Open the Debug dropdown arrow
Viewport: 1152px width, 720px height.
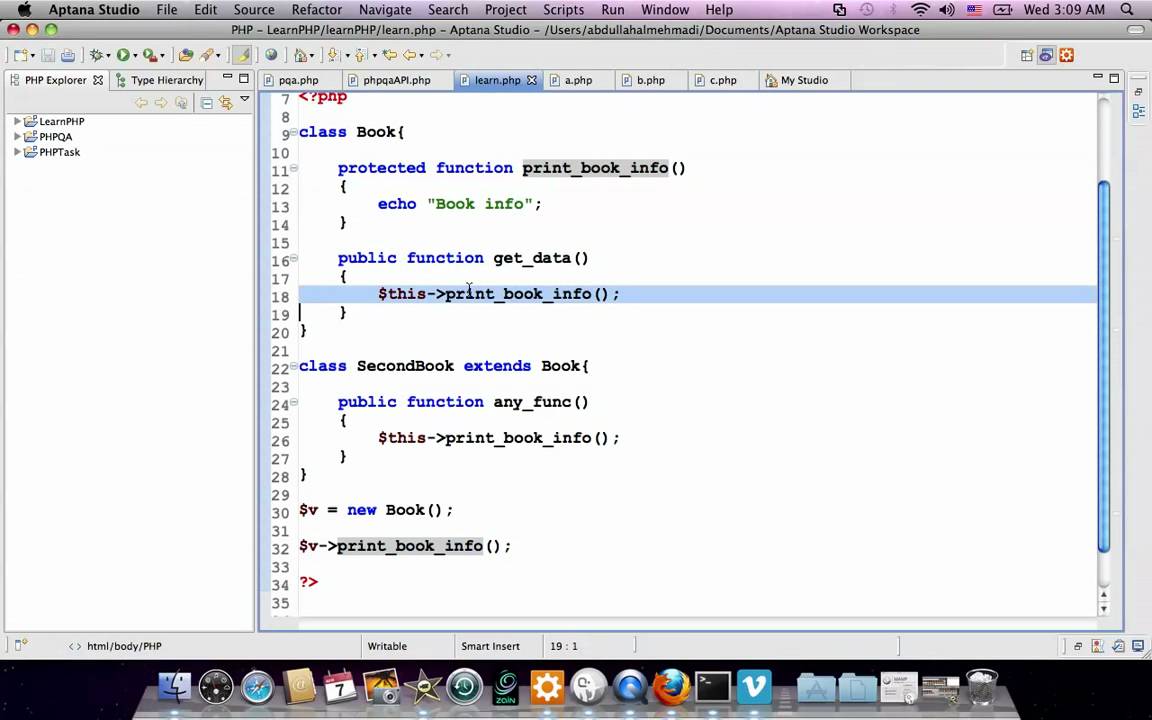(108, 56)
